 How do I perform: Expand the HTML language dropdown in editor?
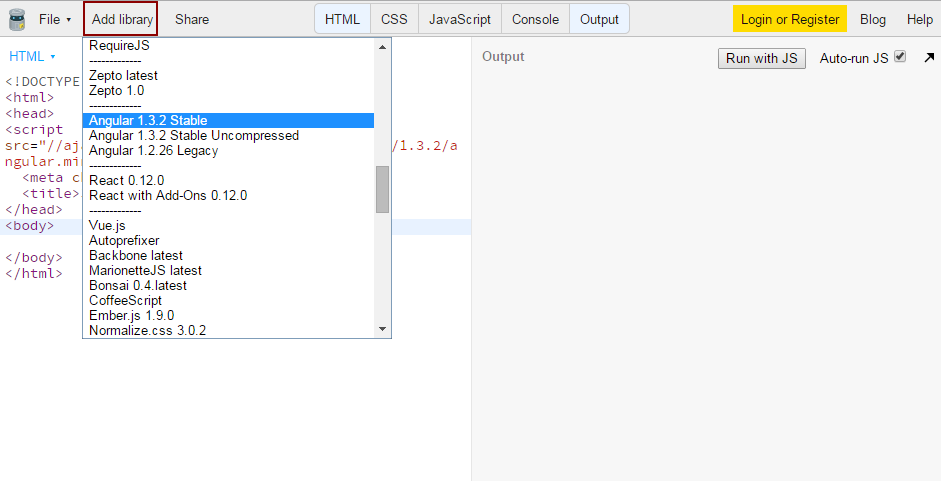(x=32, y=56)
